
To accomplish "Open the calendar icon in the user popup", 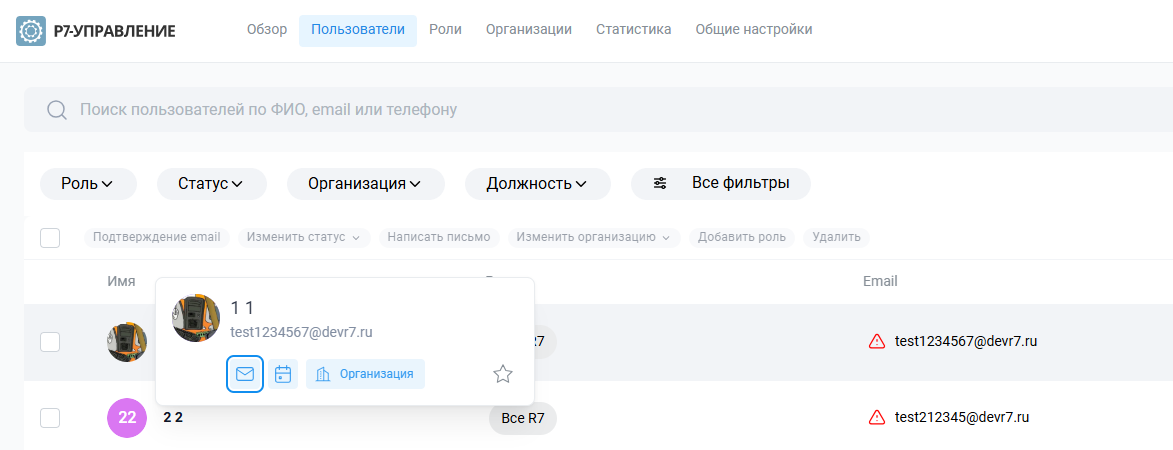I will 283,374.
